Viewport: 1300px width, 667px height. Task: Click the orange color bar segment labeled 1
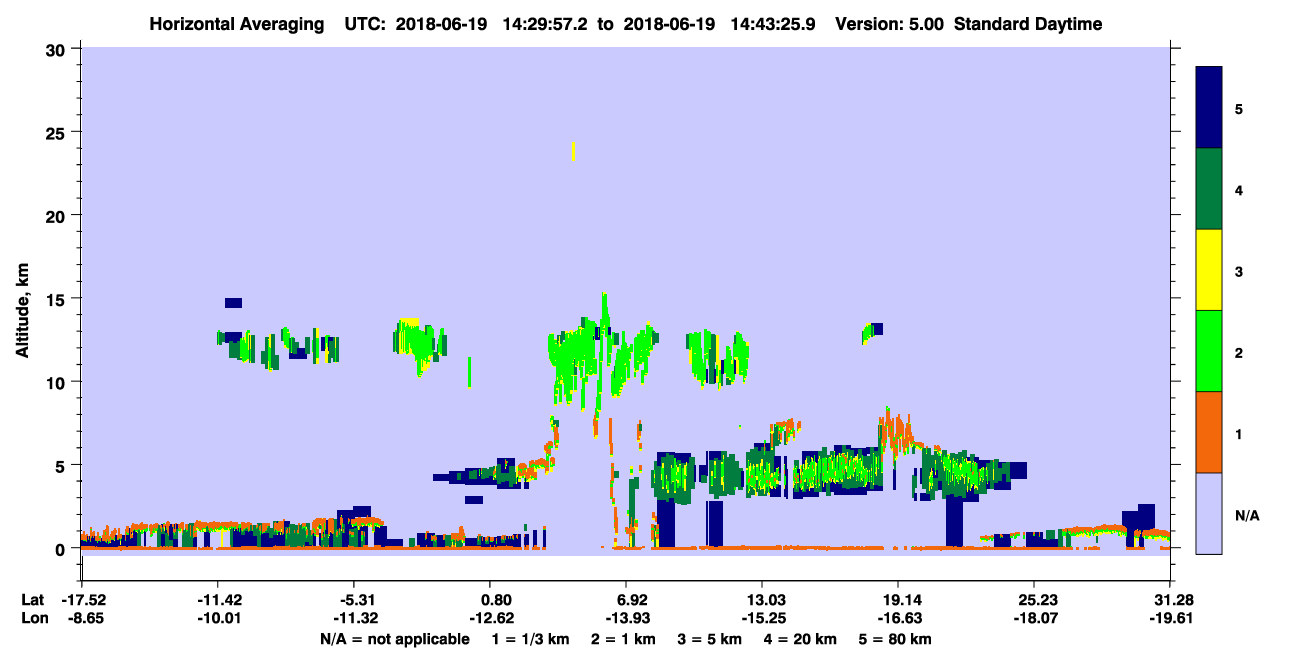pos(1209,432)
